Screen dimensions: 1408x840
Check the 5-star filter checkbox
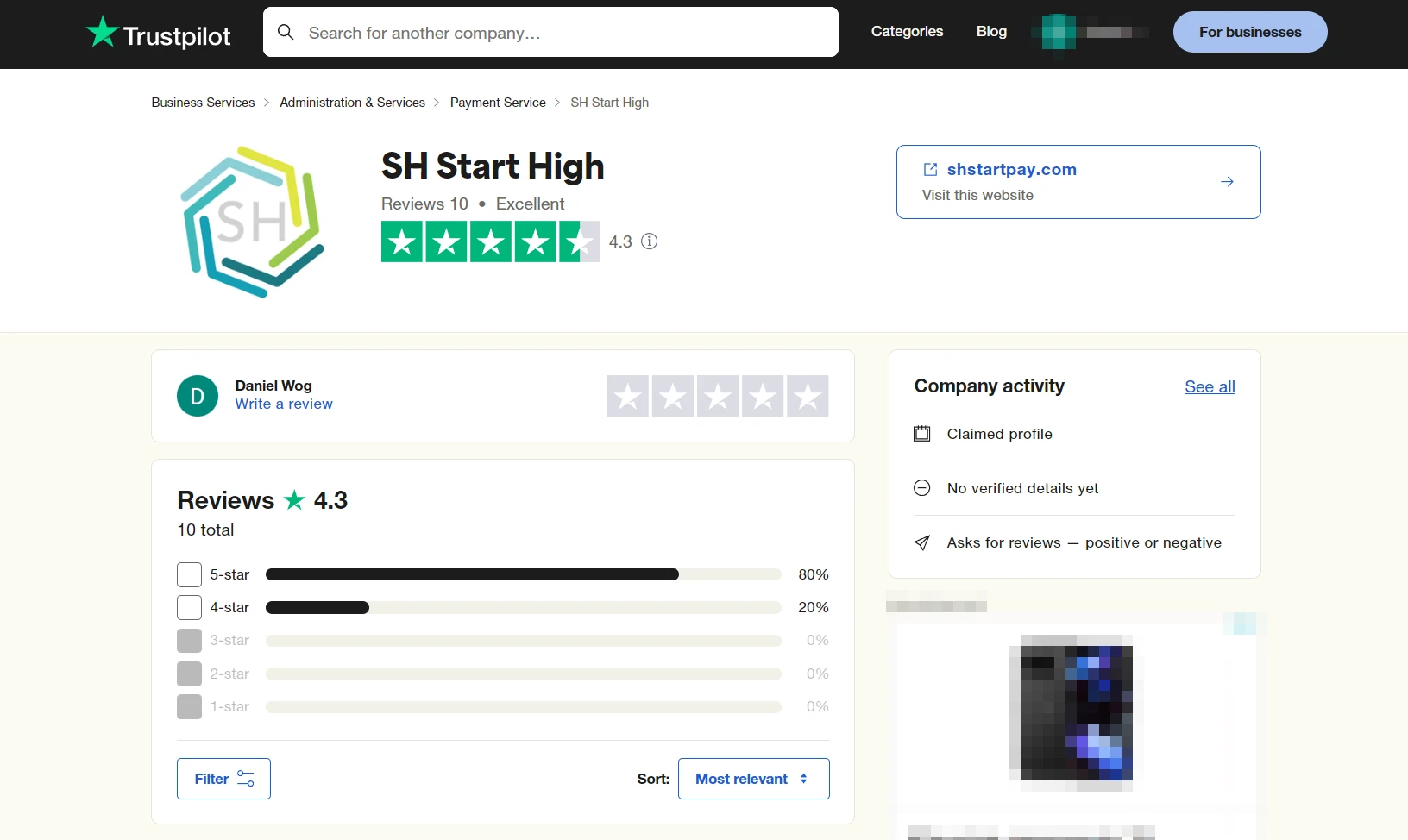coord(189,574)
